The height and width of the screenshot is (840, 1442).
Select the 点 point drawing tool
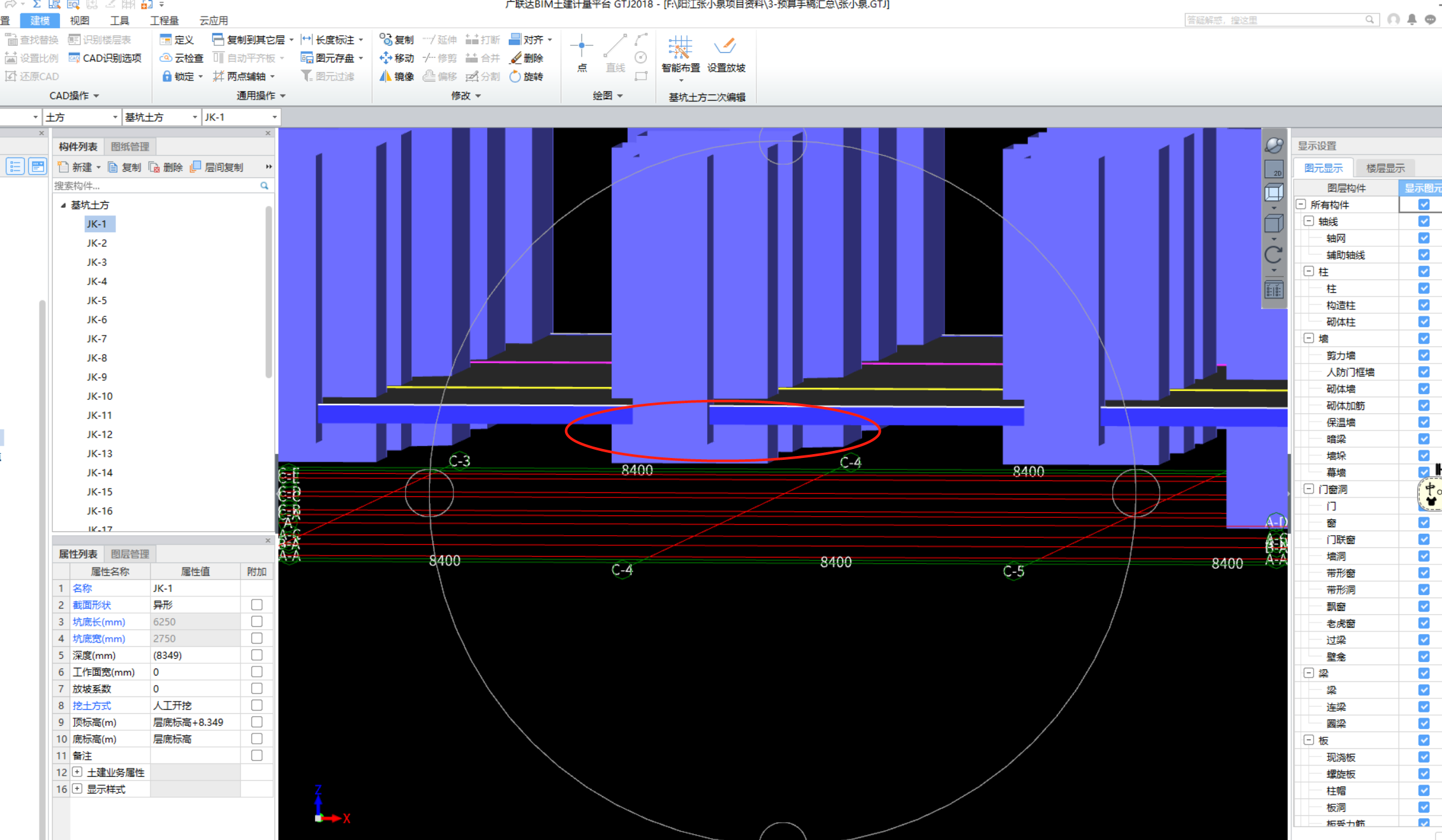click(582, 54)
